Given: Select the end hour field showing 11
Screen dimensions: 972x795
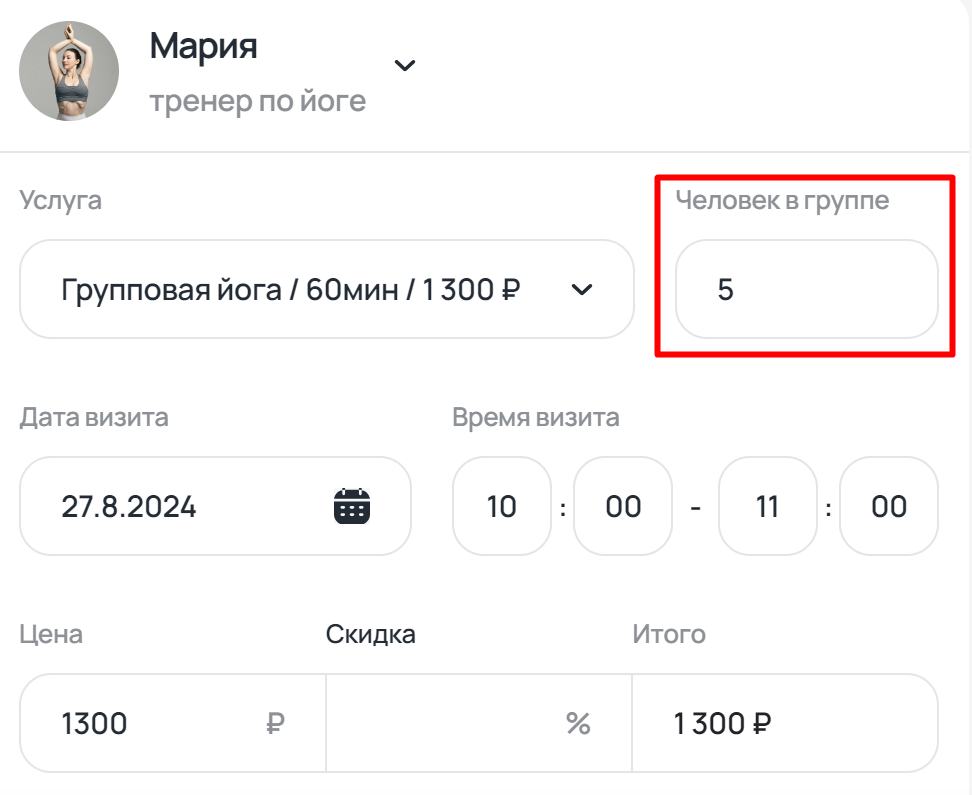Looking at the screenshot, I should click(x=767, y=506).
